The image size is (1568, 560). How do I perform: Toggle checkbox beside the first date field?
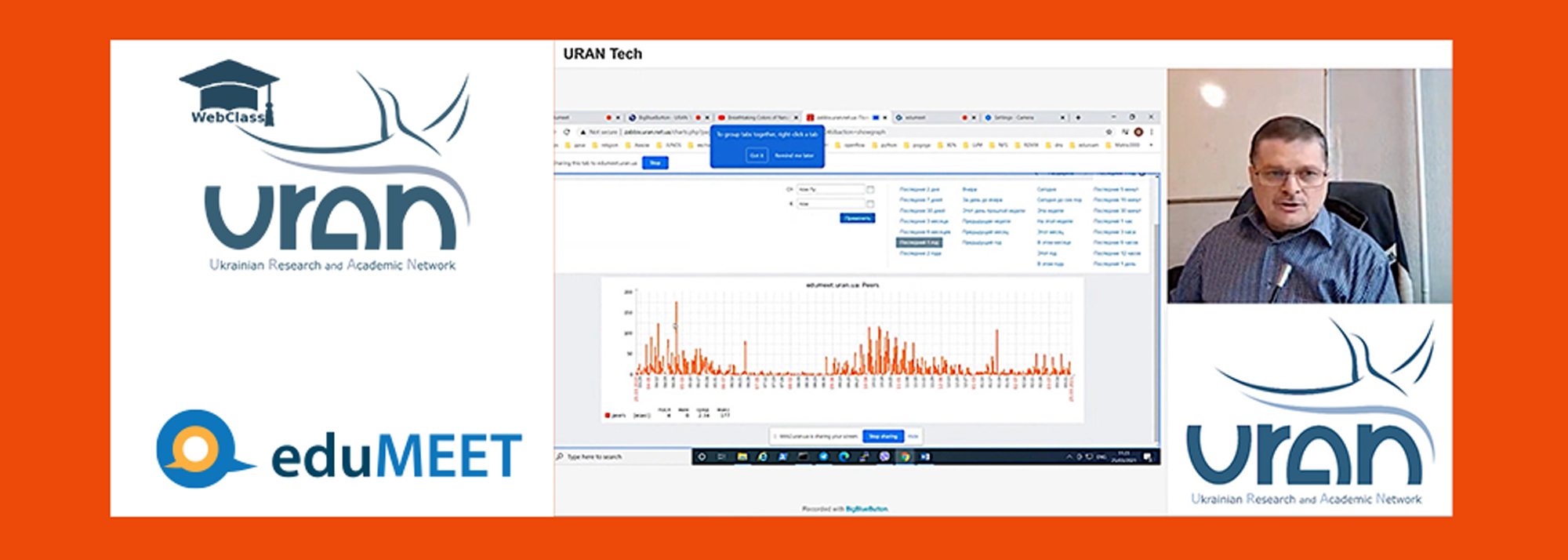pyautogui.click(x=869, y=190)
